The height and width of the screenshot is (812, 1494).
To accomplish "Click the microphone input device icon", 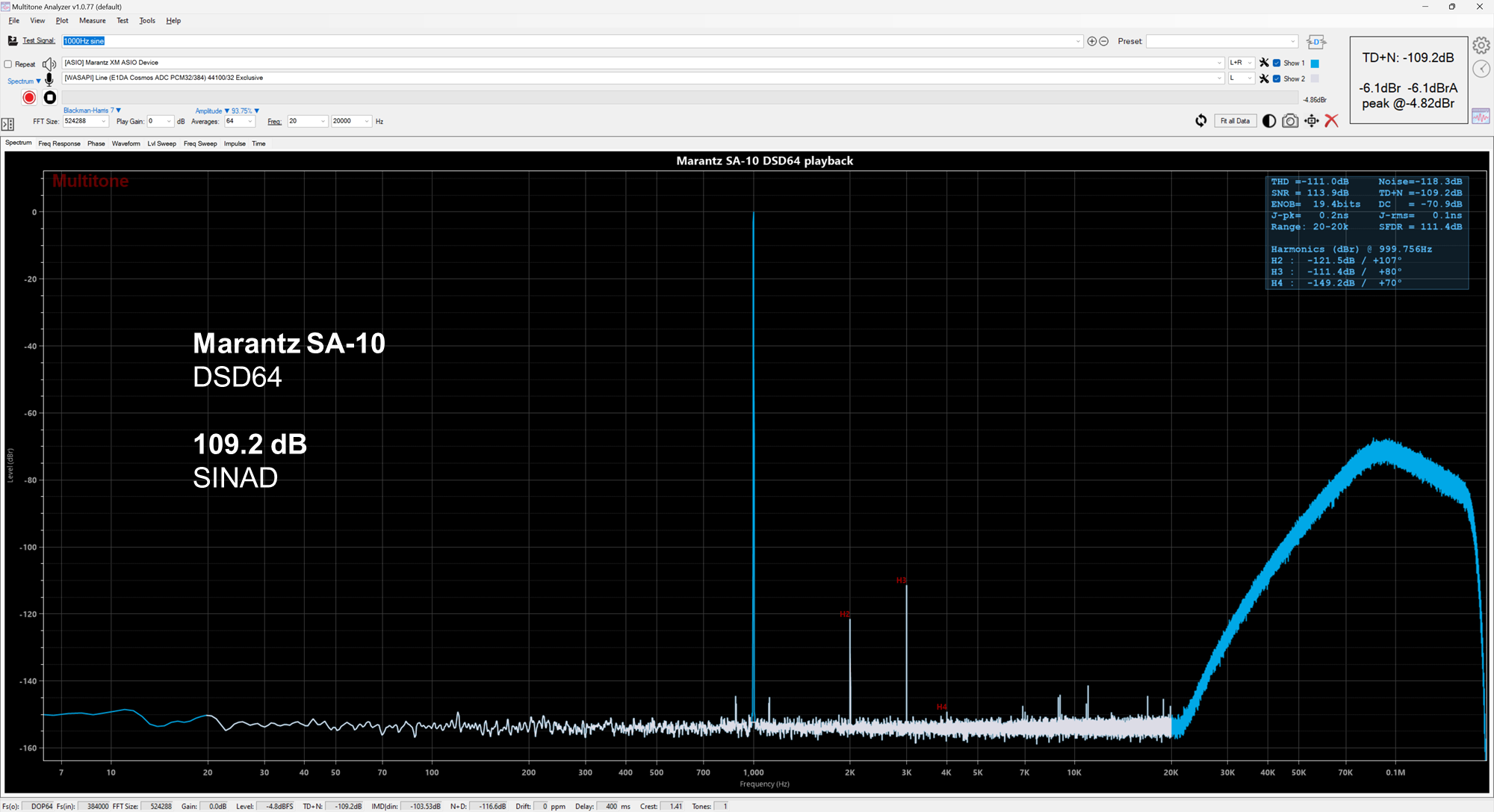I will click(49, 79).
